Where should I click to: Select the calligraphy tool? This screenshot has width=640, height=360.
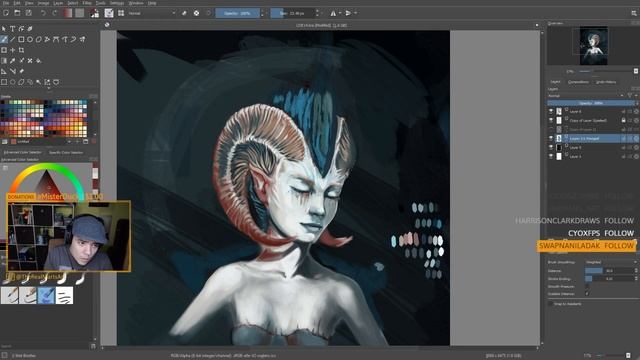30,29
